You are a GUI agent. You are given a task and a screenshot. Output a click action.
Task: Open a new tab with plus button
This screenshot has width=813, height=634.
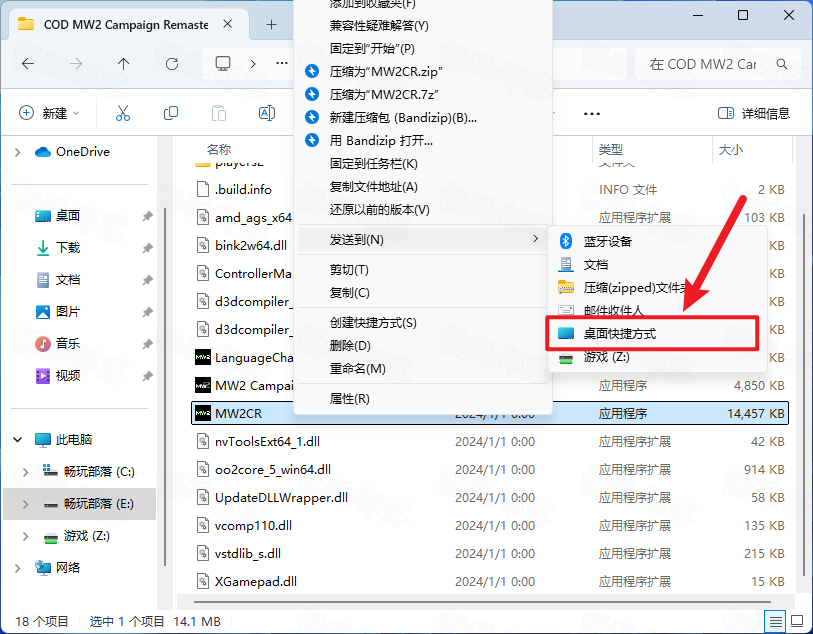coord(272,24)
